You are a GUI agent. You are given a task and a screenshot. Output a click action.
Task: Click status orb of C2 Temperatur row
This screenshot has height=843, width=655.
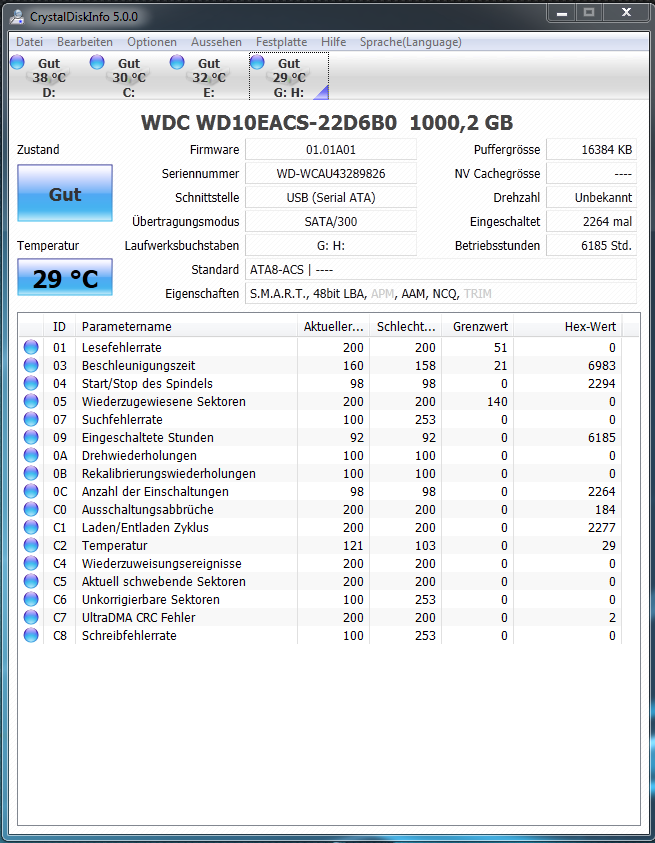31,545
